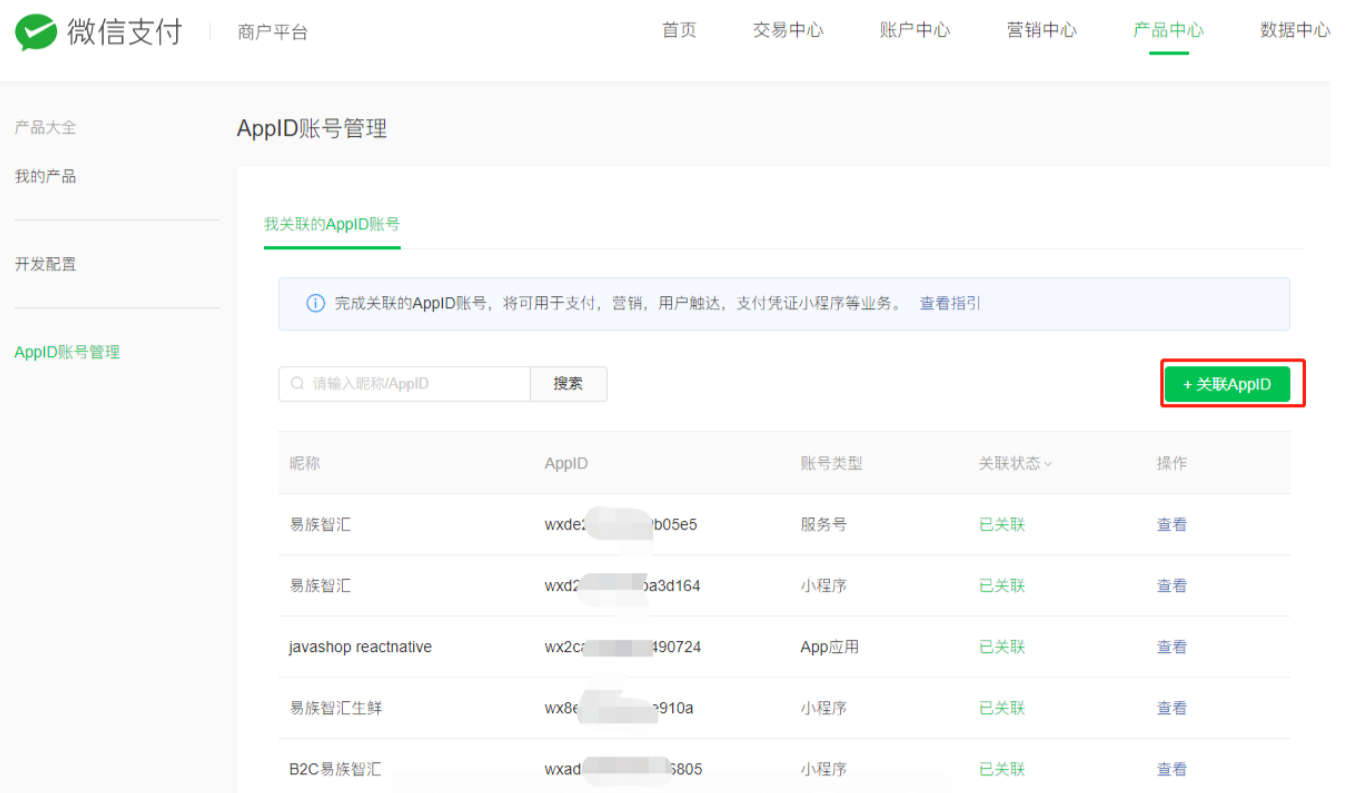1345x793 pixels.
Task: Click the AppID column header
Action: pos(566,463)
